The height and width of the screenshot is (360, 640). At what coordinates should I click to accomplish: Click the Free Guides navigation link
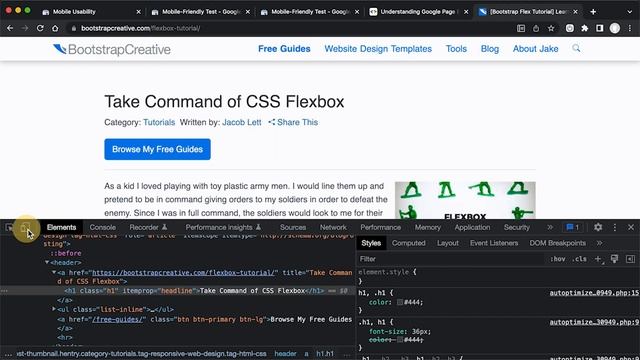(x=284, y=49)
